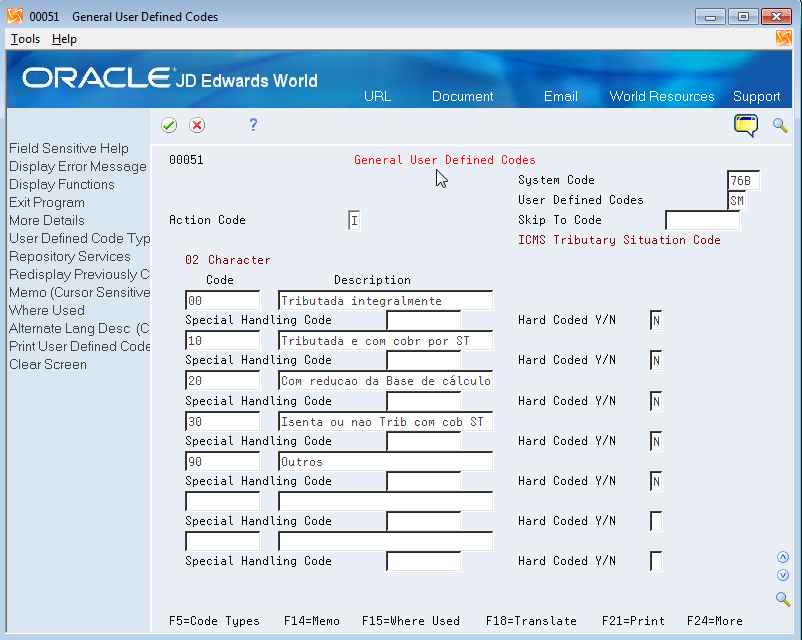The width and height of the screenshot is (802, 640).
Task: Click description Isenta ou nao Trib com cob ST
Action: [386, 422]
